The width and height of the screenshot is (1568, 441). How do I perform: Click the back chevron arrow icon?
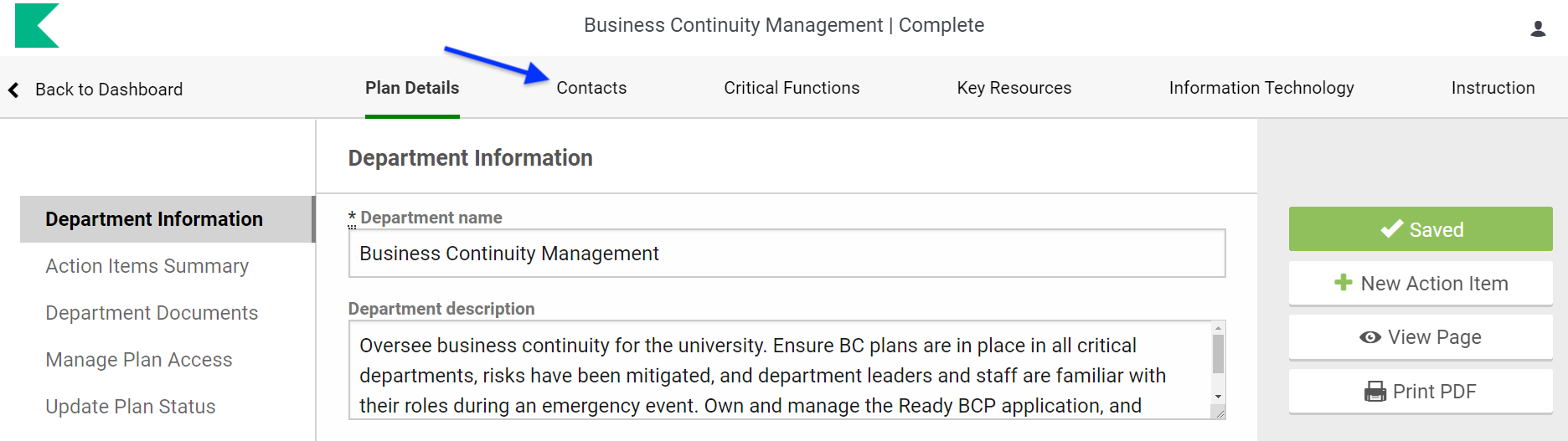coord(13,90)
